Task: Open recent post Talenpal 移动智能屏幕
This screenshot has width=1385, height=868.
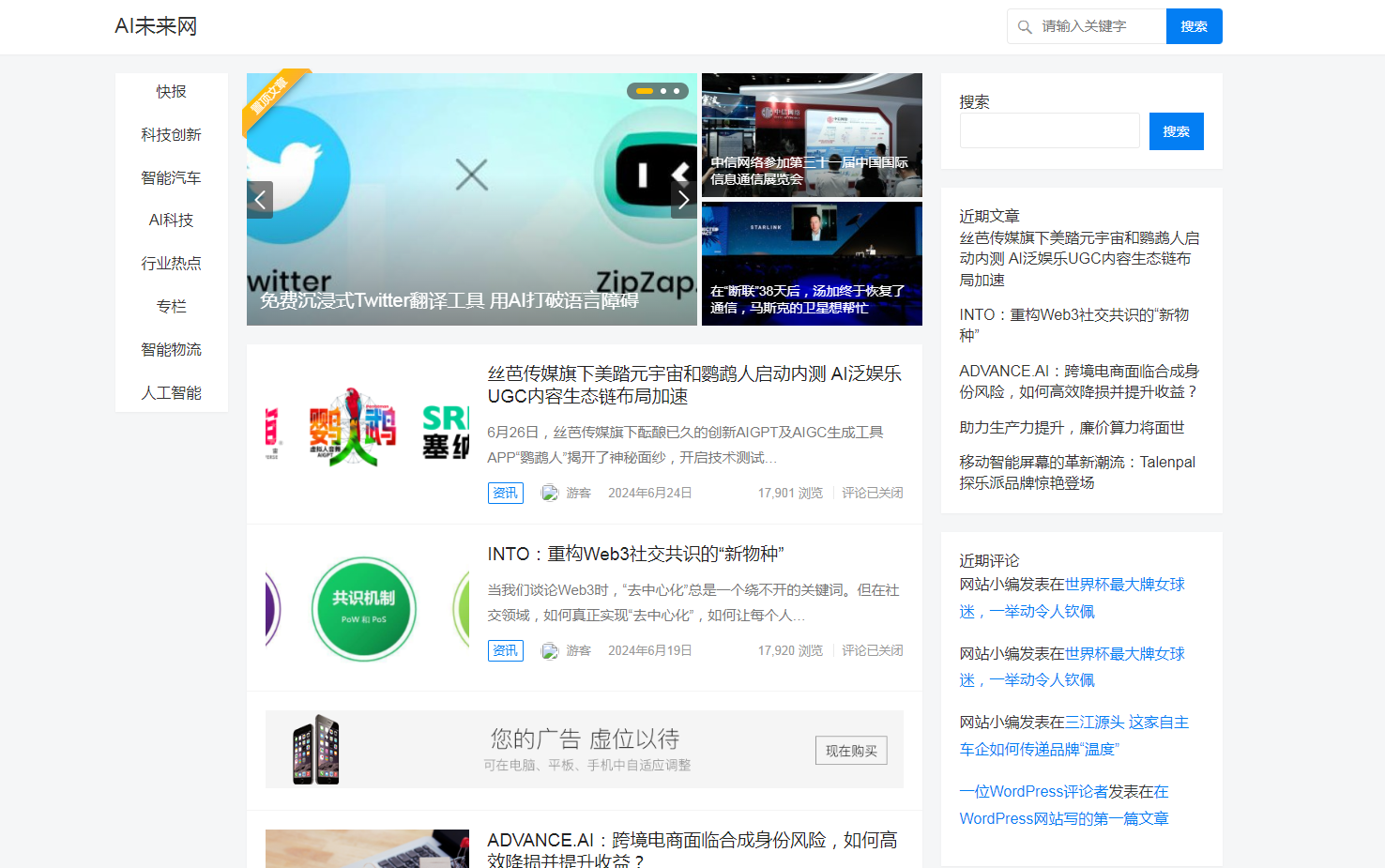Action: (x=1077, y=473)
